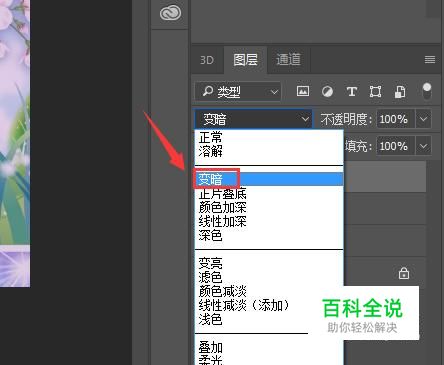Choose 颜色加深 blend mode
The width and height of the screenshot is (444, 365).
pyautogui.click(x=269, y=207)
